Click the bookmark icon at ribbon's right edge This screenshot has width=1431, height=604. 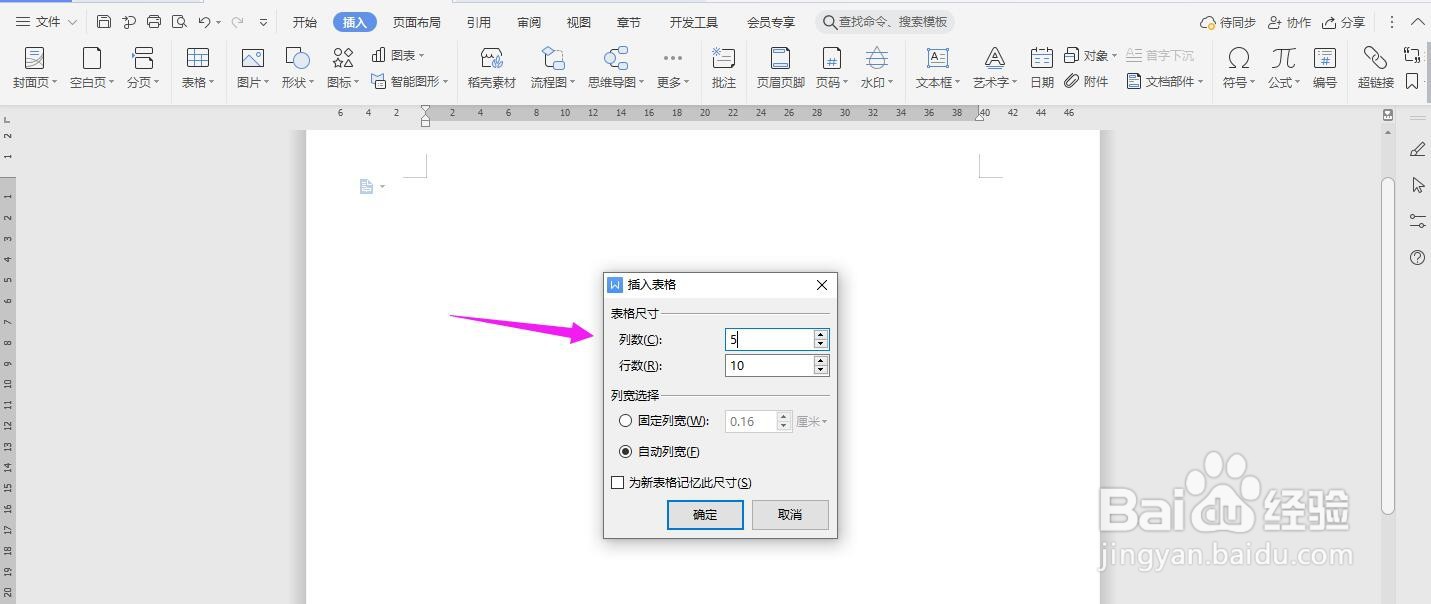[x=1412, y=81]
